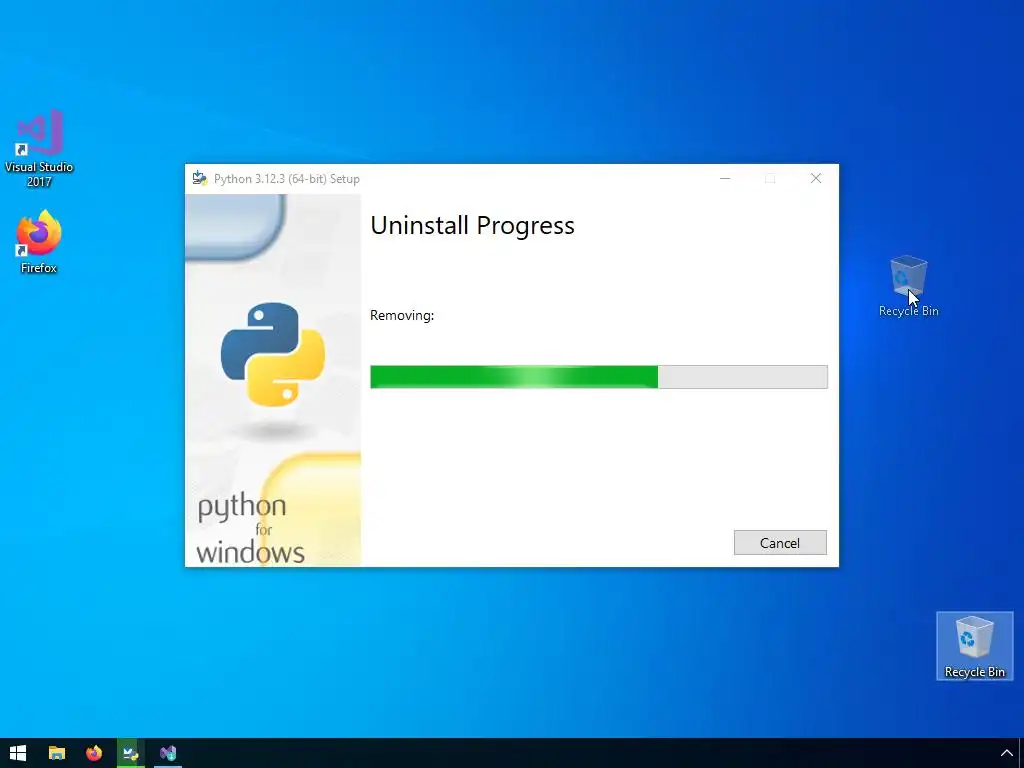Minimize the Python Setup window
Image resolution: width=1024 pixels, height=768 pixels.
(x=725, y=178)
